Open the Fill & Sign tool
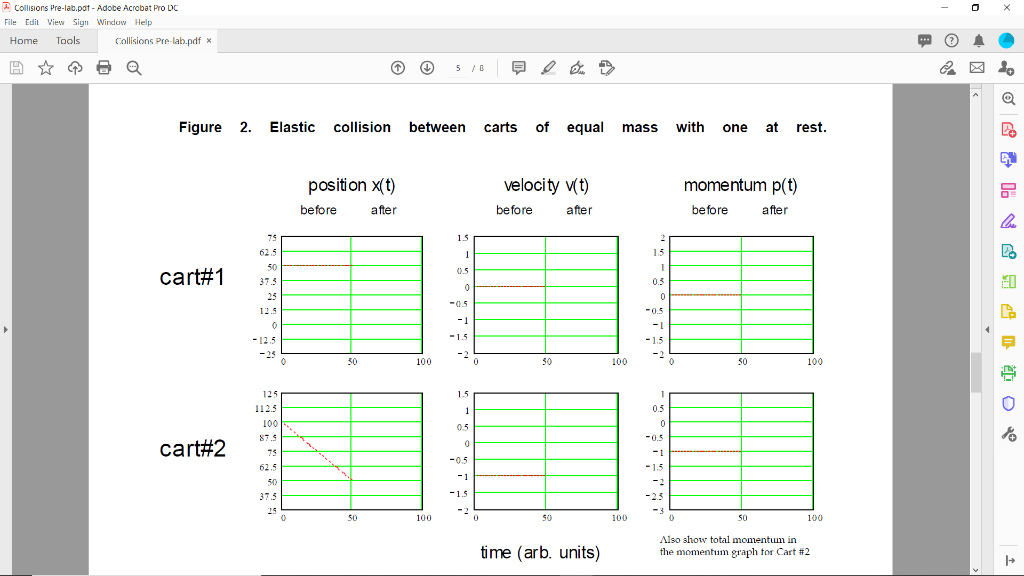Viewport: 1024px width, 576px height. (577, 67)
